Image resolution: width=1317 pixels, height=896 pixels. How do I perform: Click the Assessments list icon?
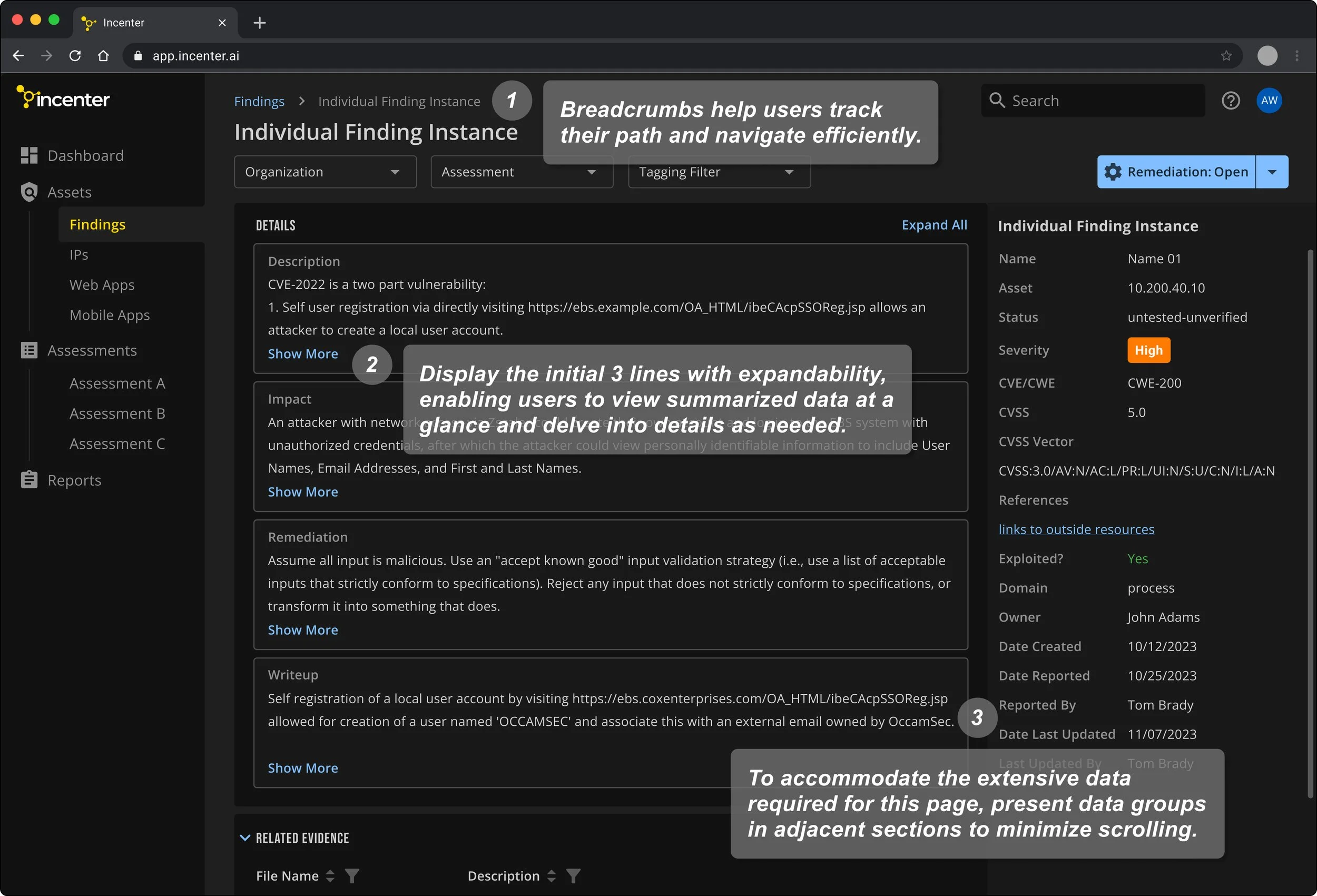(29, 350)
